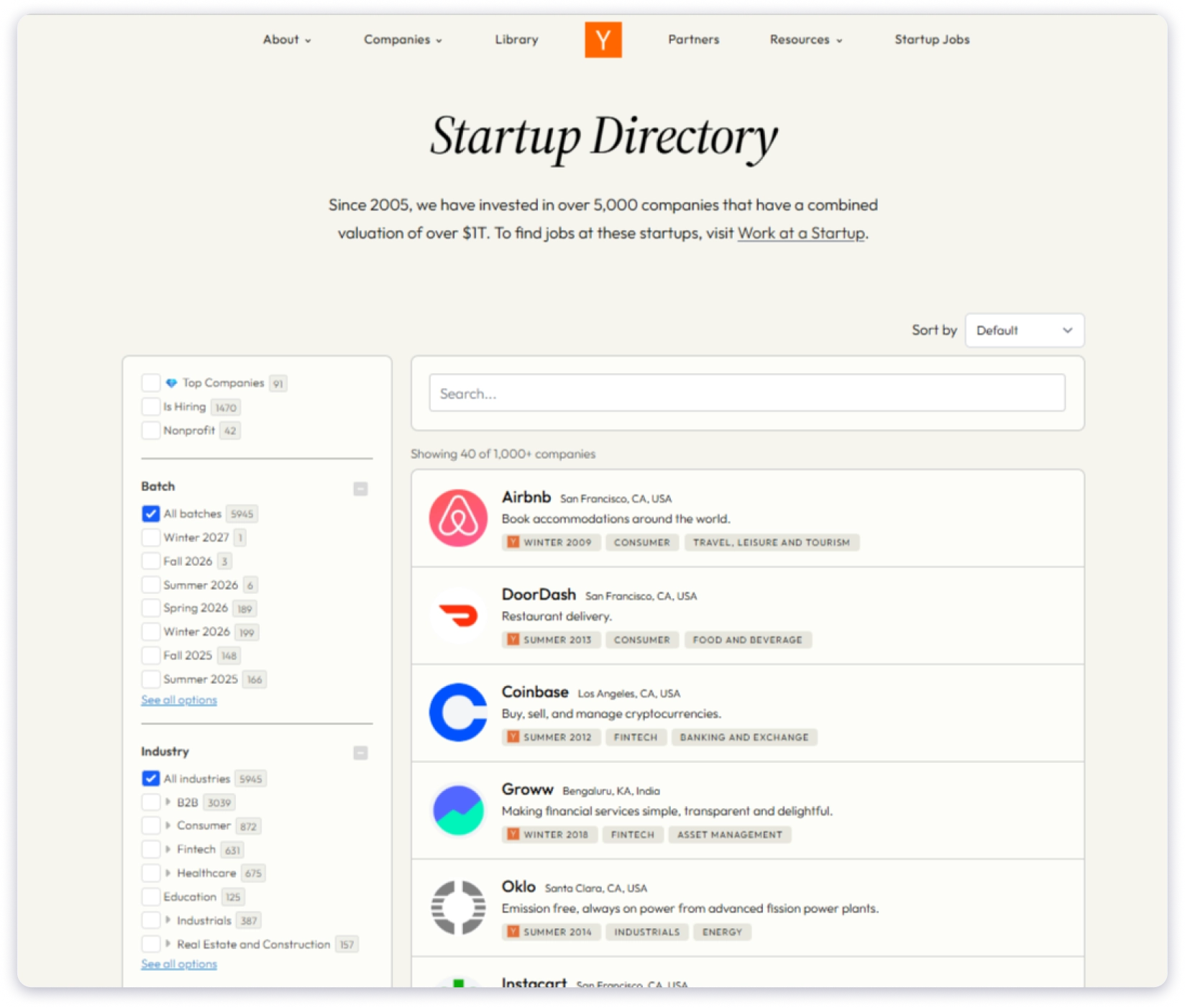This screenshot has width=1185, height=1008.
Task: Follow the Work at a Startup link
Action: click(x=801, y=233)
